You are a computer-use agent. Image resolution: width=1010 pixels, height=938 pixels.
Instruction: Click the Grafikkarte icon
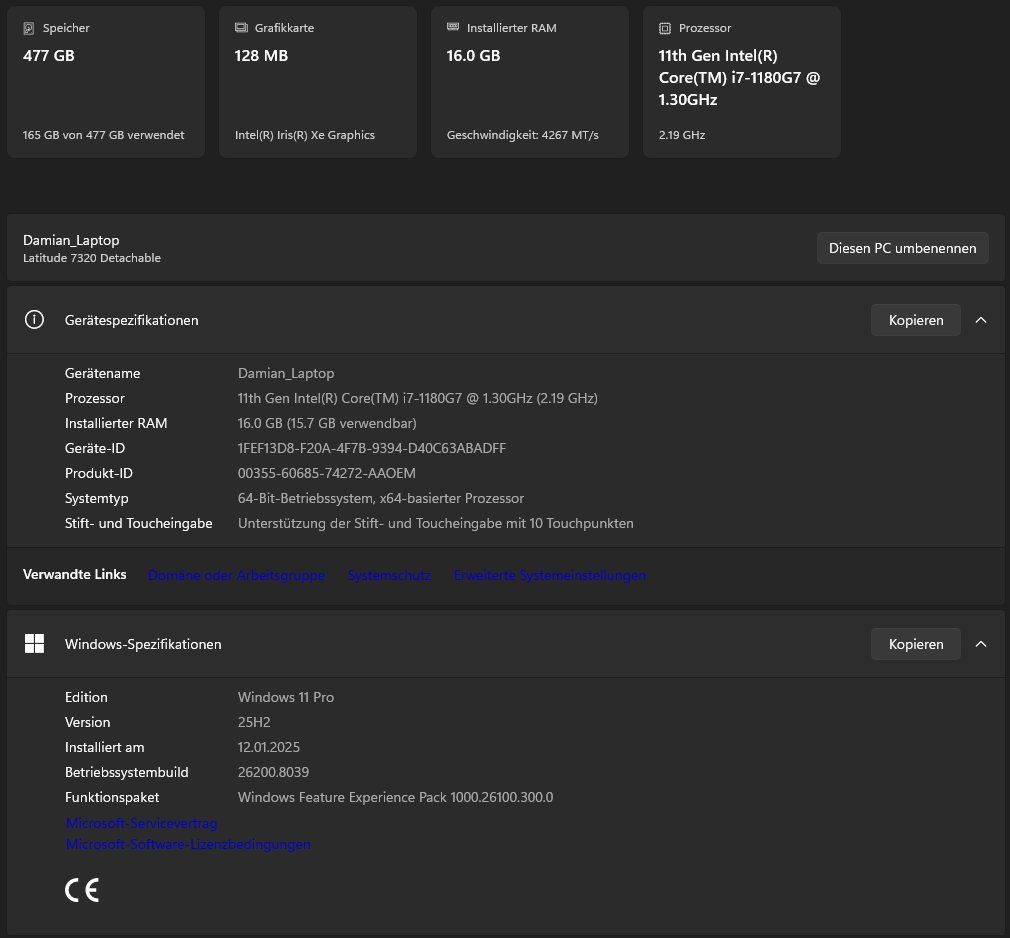[241, 28]
